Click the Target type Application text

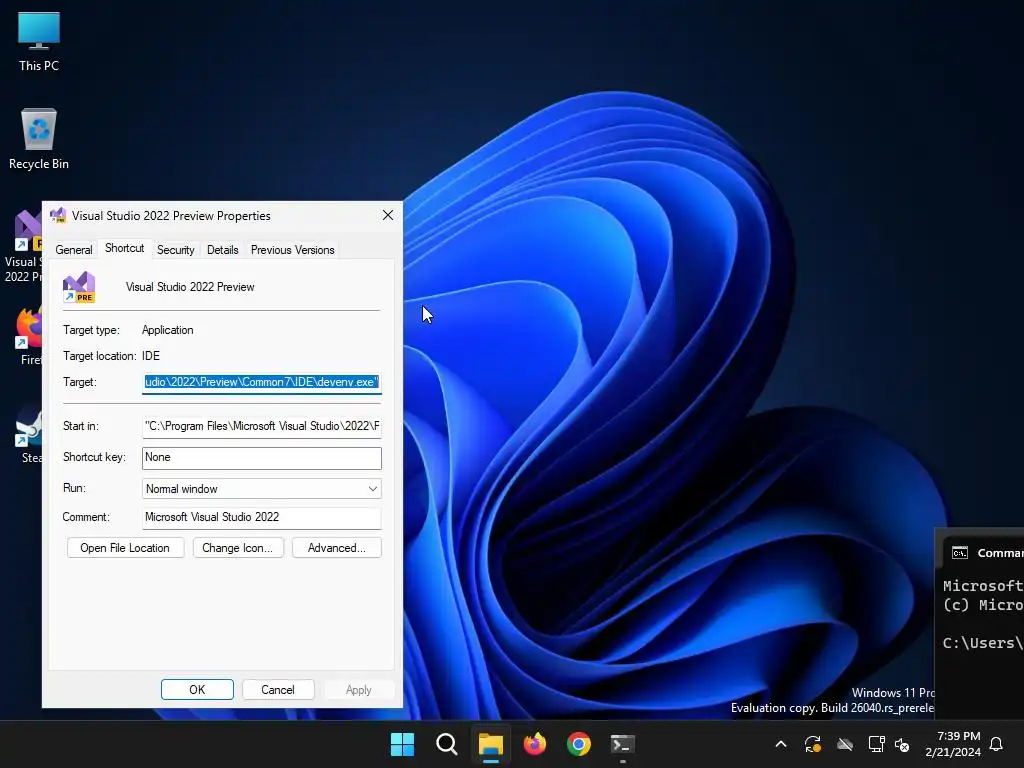pyautogui.click(x=168, y=330)
